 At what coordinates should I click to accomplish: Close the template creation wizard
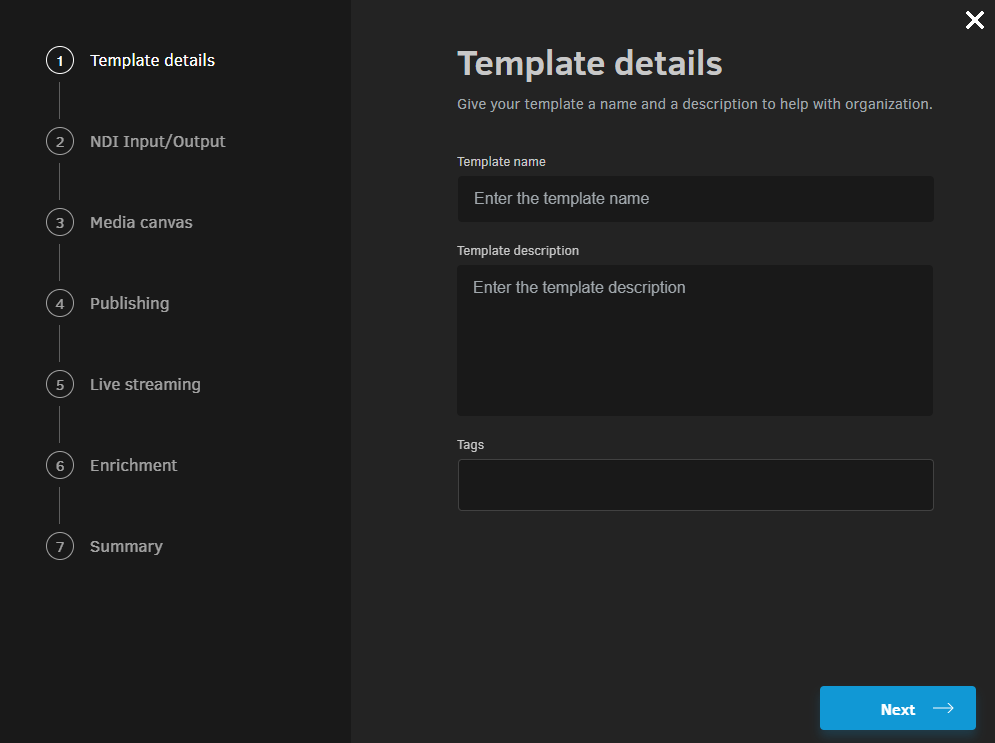(x=975, y=20)
